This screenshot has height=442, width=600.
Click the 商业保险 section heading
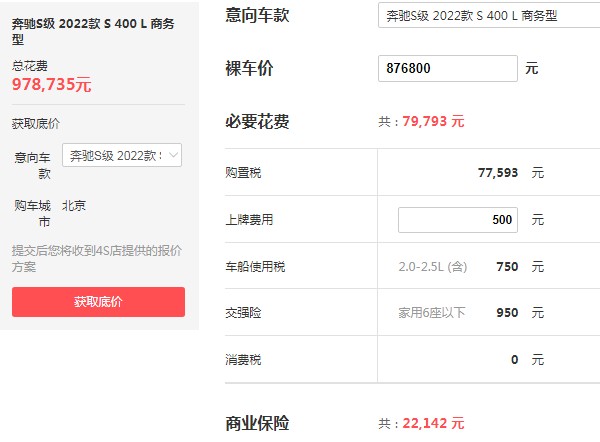(x=258, y=423)
